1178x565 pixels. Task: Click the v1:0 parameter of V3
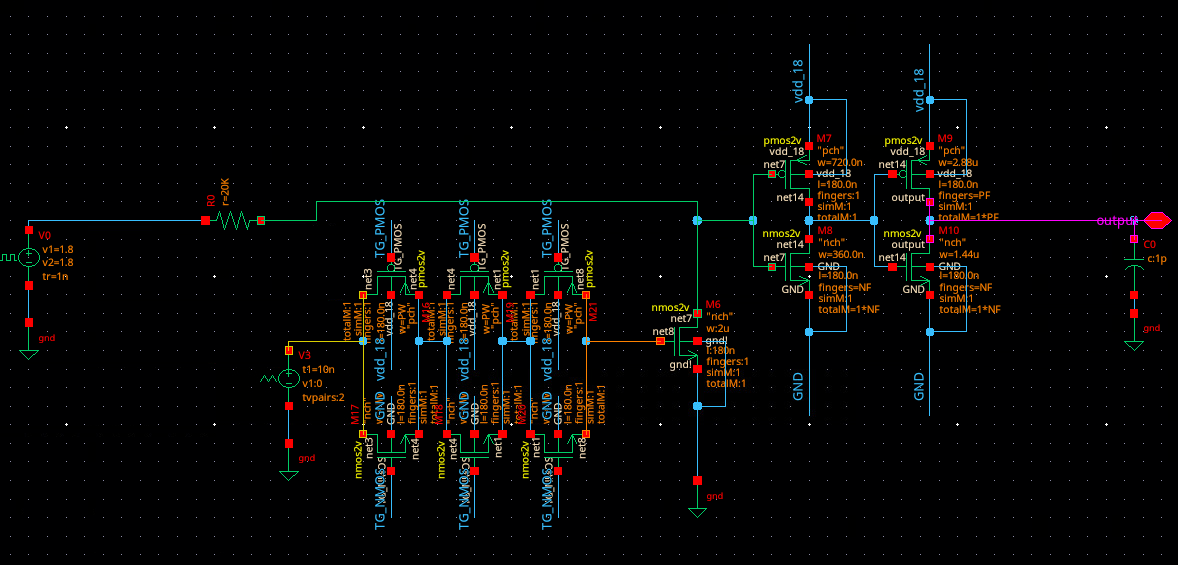click(312, 383)
